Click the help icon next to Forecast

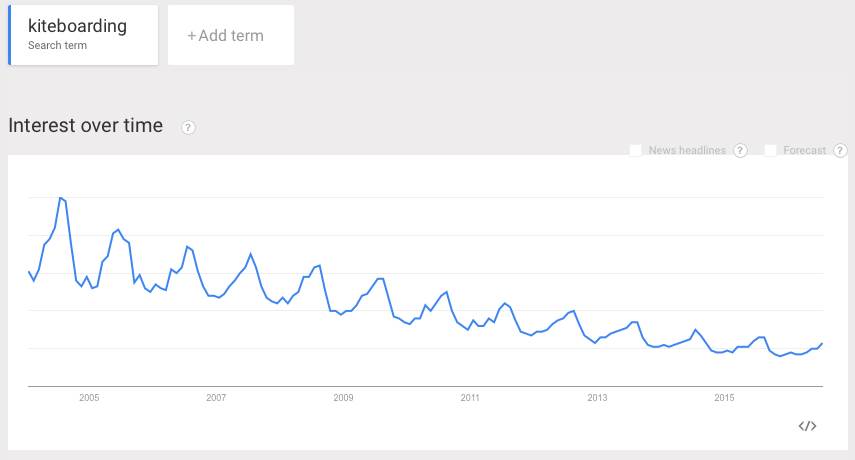[840, 151]
